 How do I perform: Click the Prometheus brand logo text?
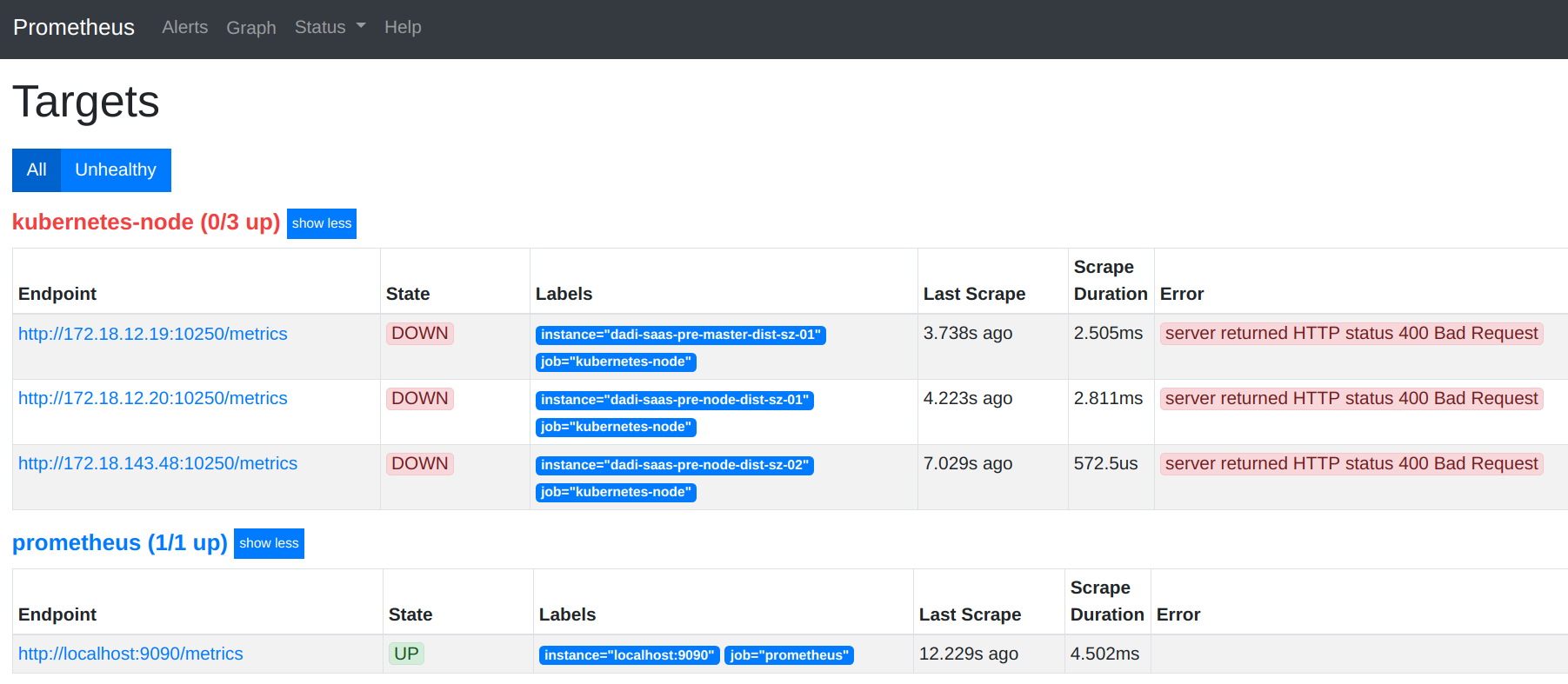click(74, 28)
